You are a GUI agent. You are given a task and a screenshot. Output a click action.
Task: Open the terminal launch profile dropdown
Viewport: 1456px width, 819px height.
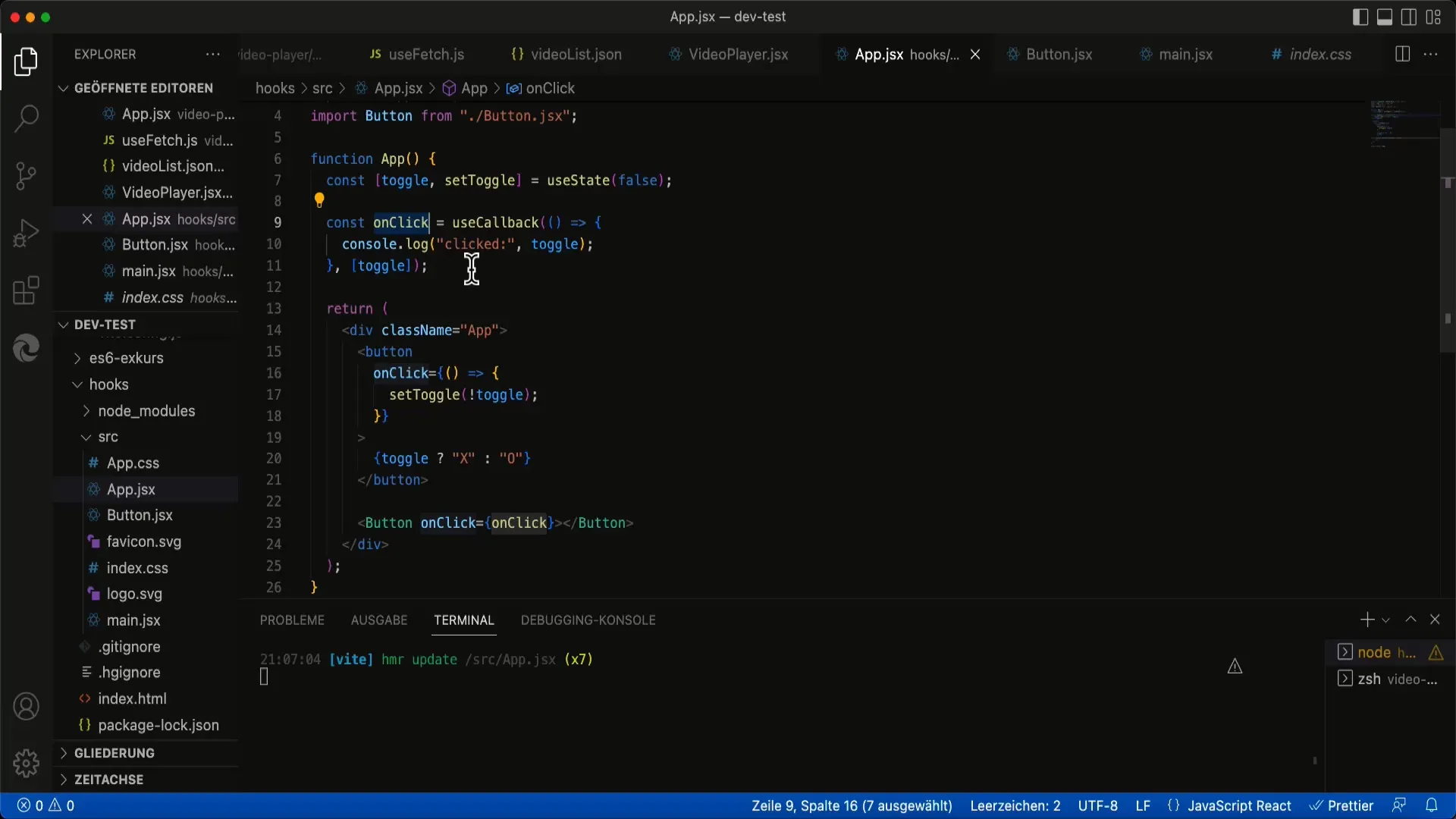coord(1385,620)
